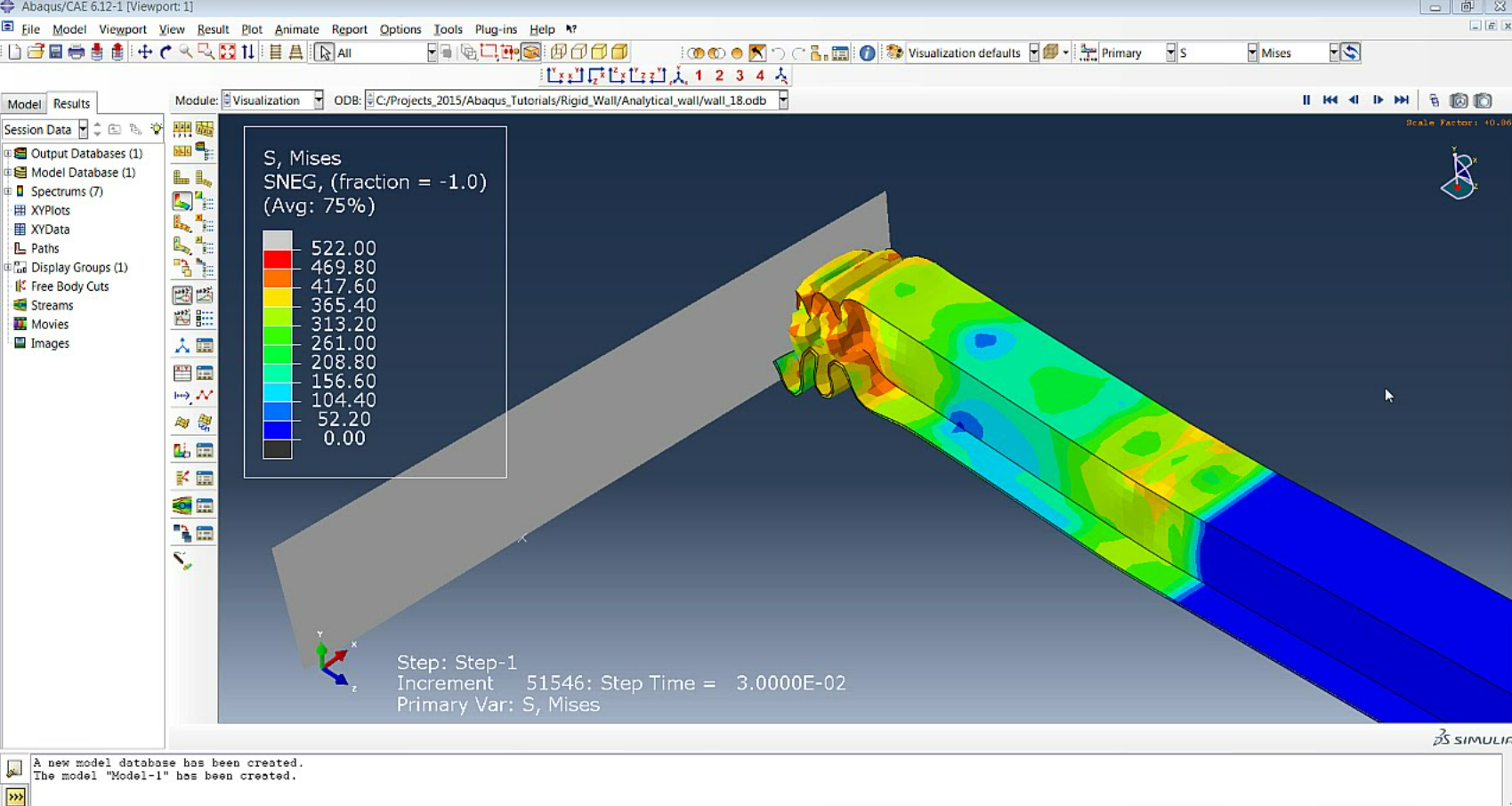Enable shaded render style
Viewport: 1512px width, 806px height.
(619, 52)
